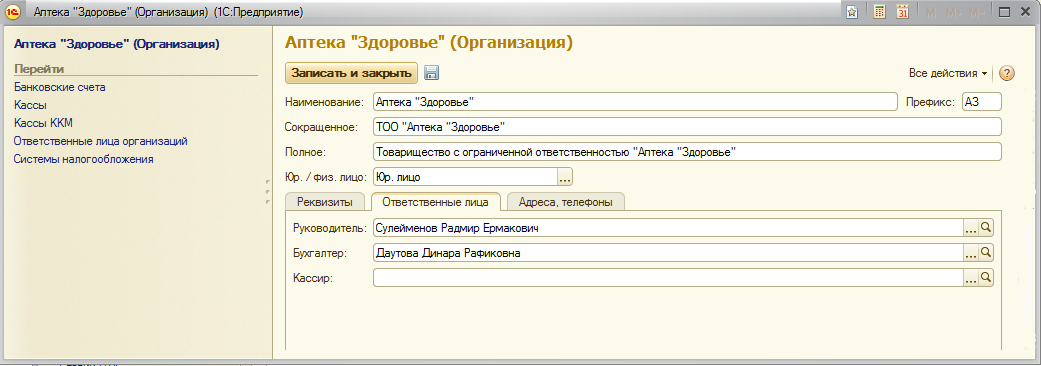Open the calendar icon in title bar
Image resolution: width=1041 pixels, height=366 pixels.
coord(902,12)
